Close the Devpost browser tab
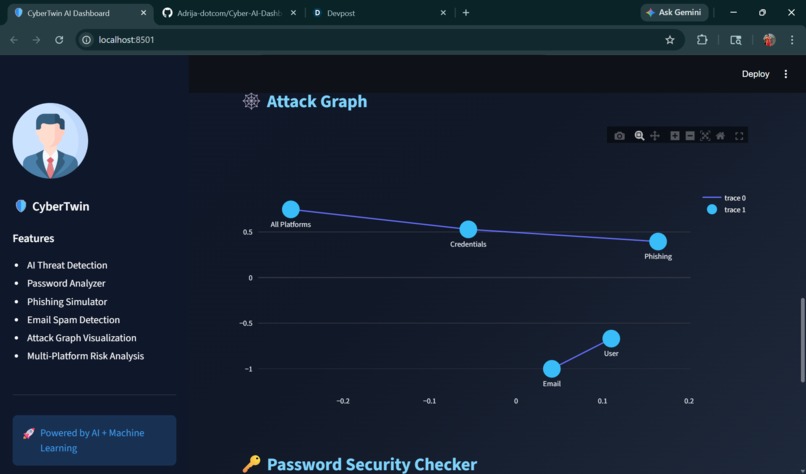This screenshot has height=474, width=806. [443, 13]
